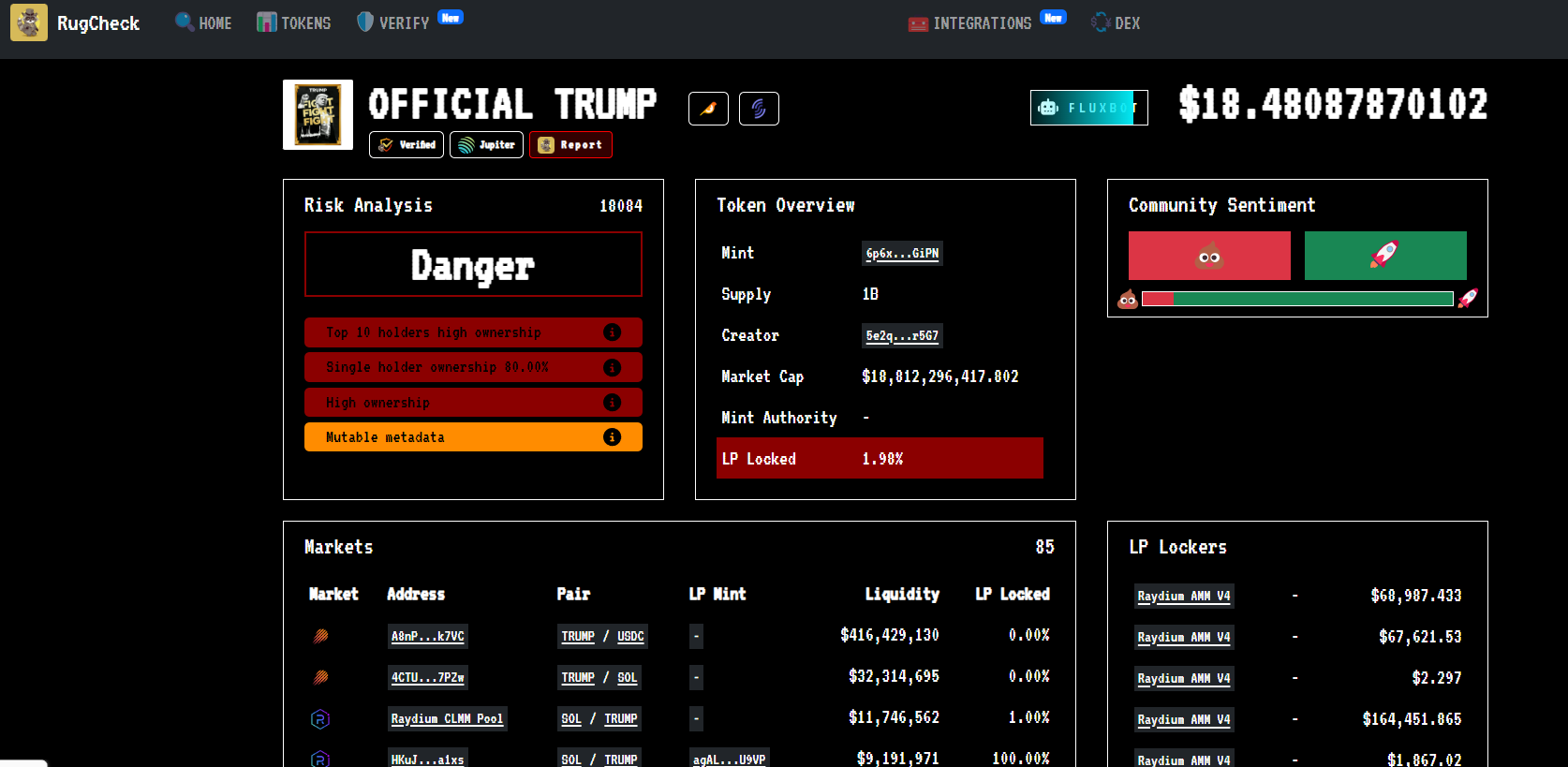
Task: Click the info icon for Single holder ownership
Action: point(612,367)
